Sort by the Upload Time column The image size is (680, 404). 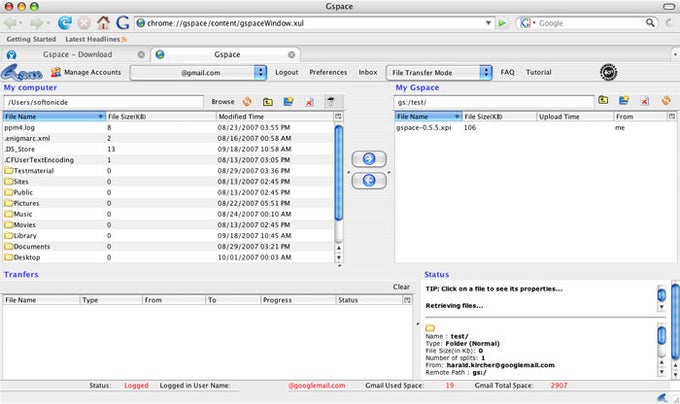(575, 117)
